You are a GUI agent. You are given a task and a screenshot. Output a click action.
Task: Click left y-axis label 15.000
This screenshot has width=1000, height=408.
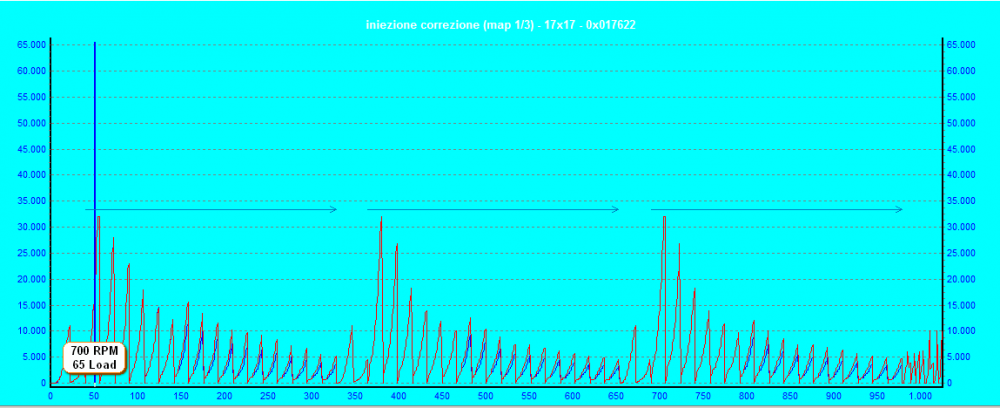point(31,305)
